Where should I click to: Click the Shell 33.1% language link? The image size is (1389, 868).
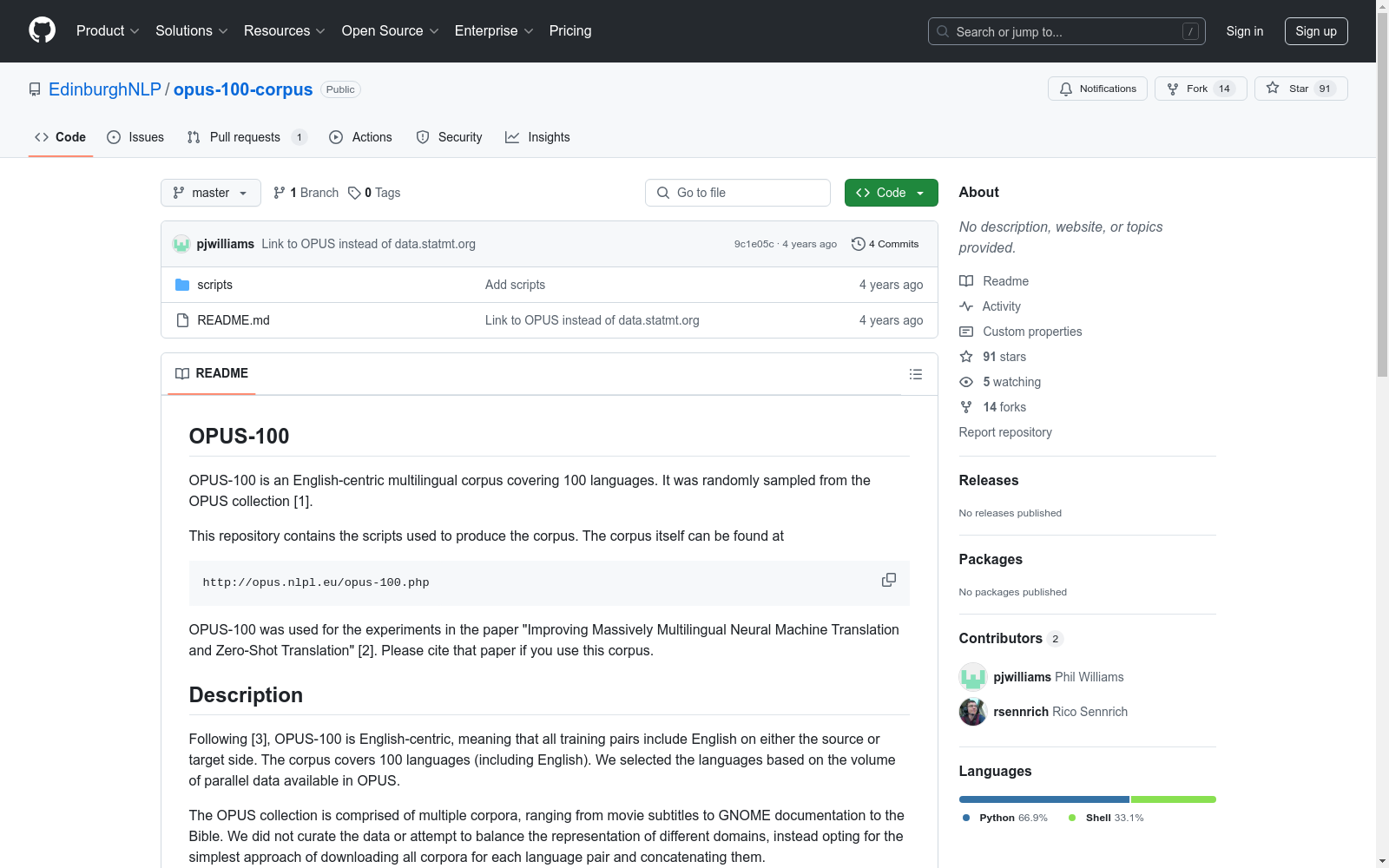click(1106, 818)
